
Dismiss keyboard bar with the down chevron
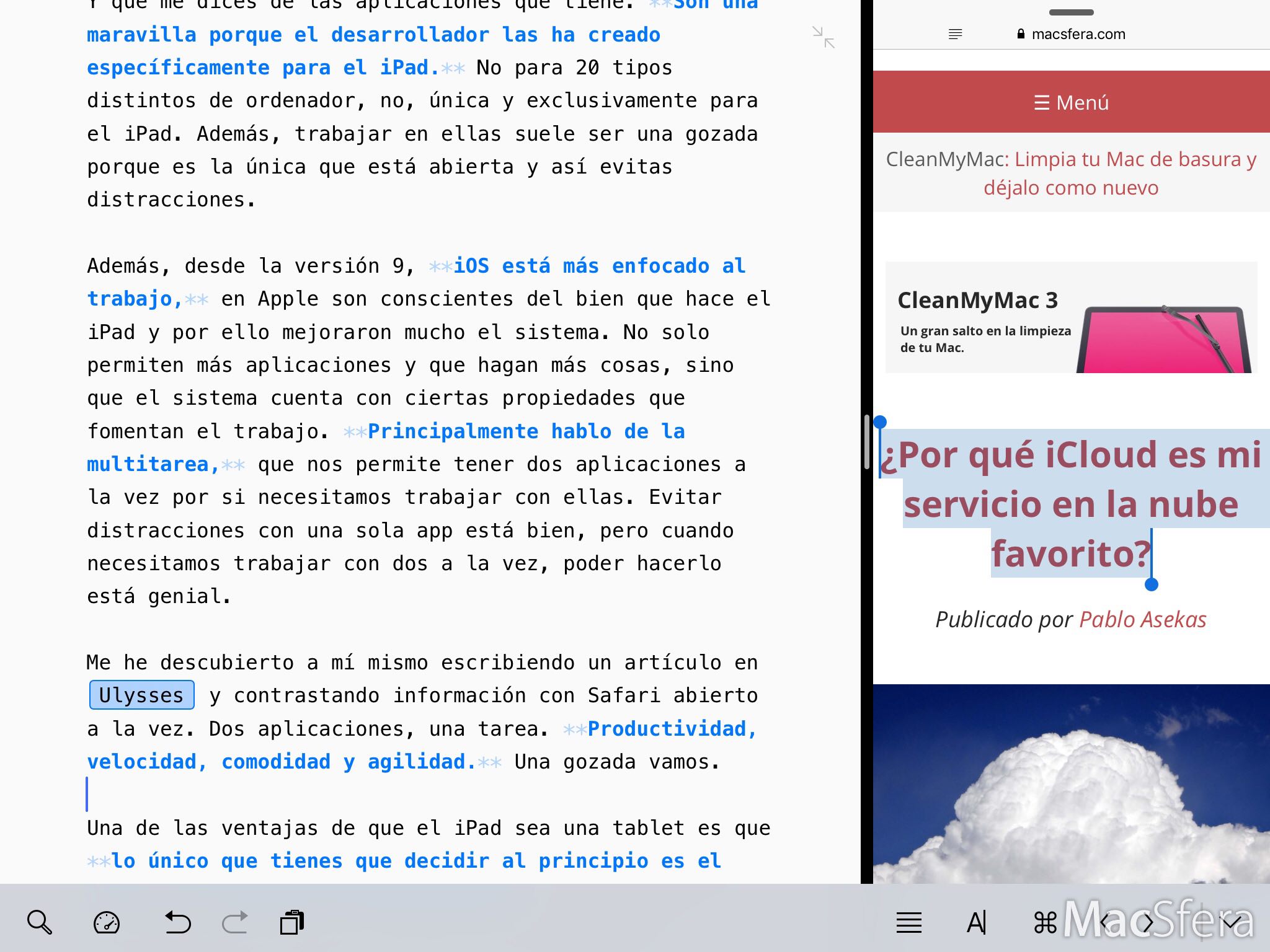pyautogui.click(x=1231, y=923)
